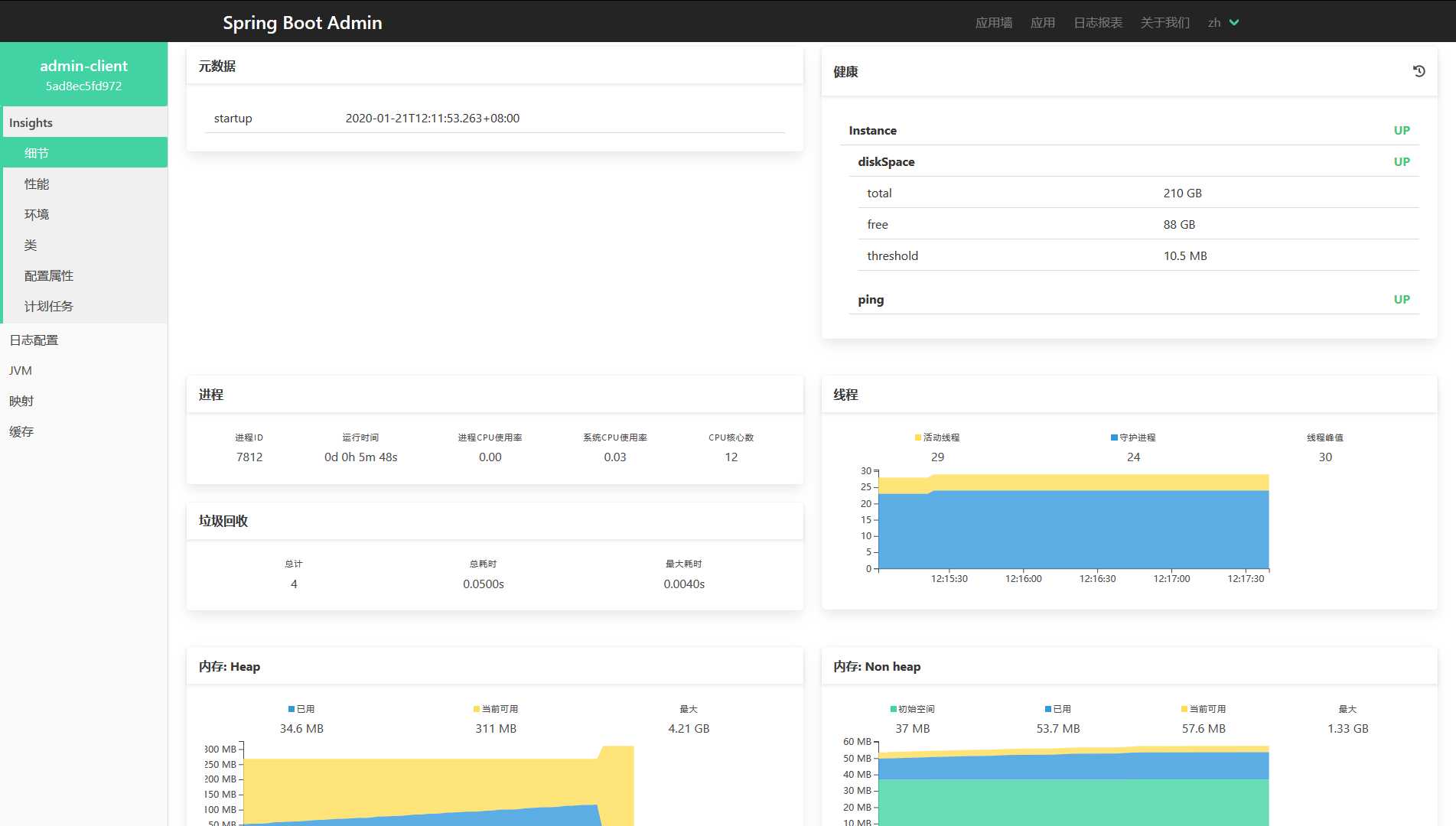Viewport: 1456px width, 826px height.
Task: Click the Heap 最大 value 4.21 GB
Action: click(689, 728)
